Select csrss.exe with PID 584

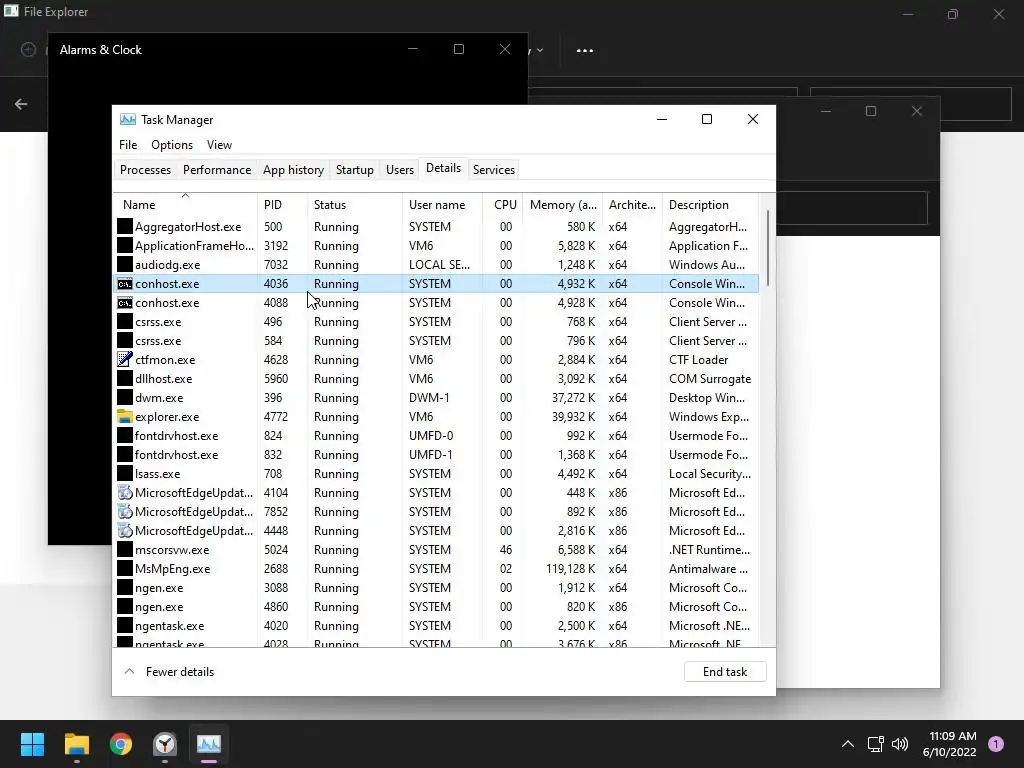(x=436, y=341)
